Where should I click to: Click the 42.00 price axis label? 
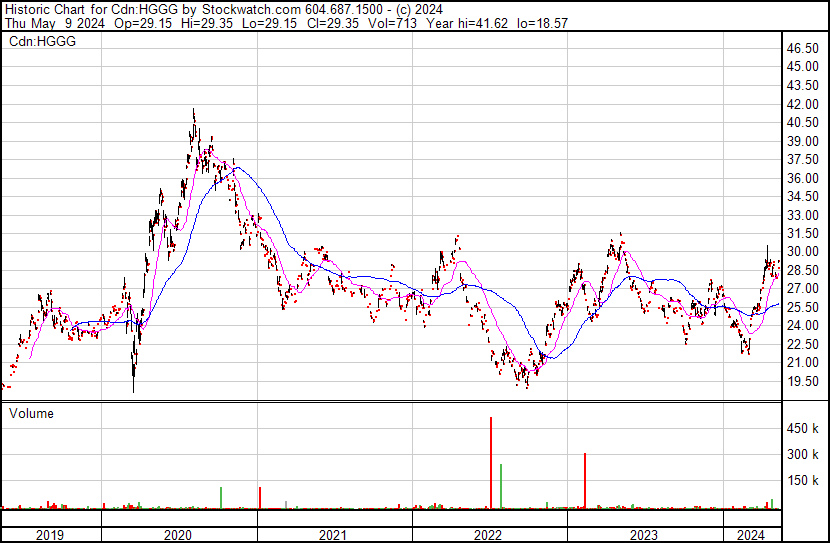[x=802, y=104]
